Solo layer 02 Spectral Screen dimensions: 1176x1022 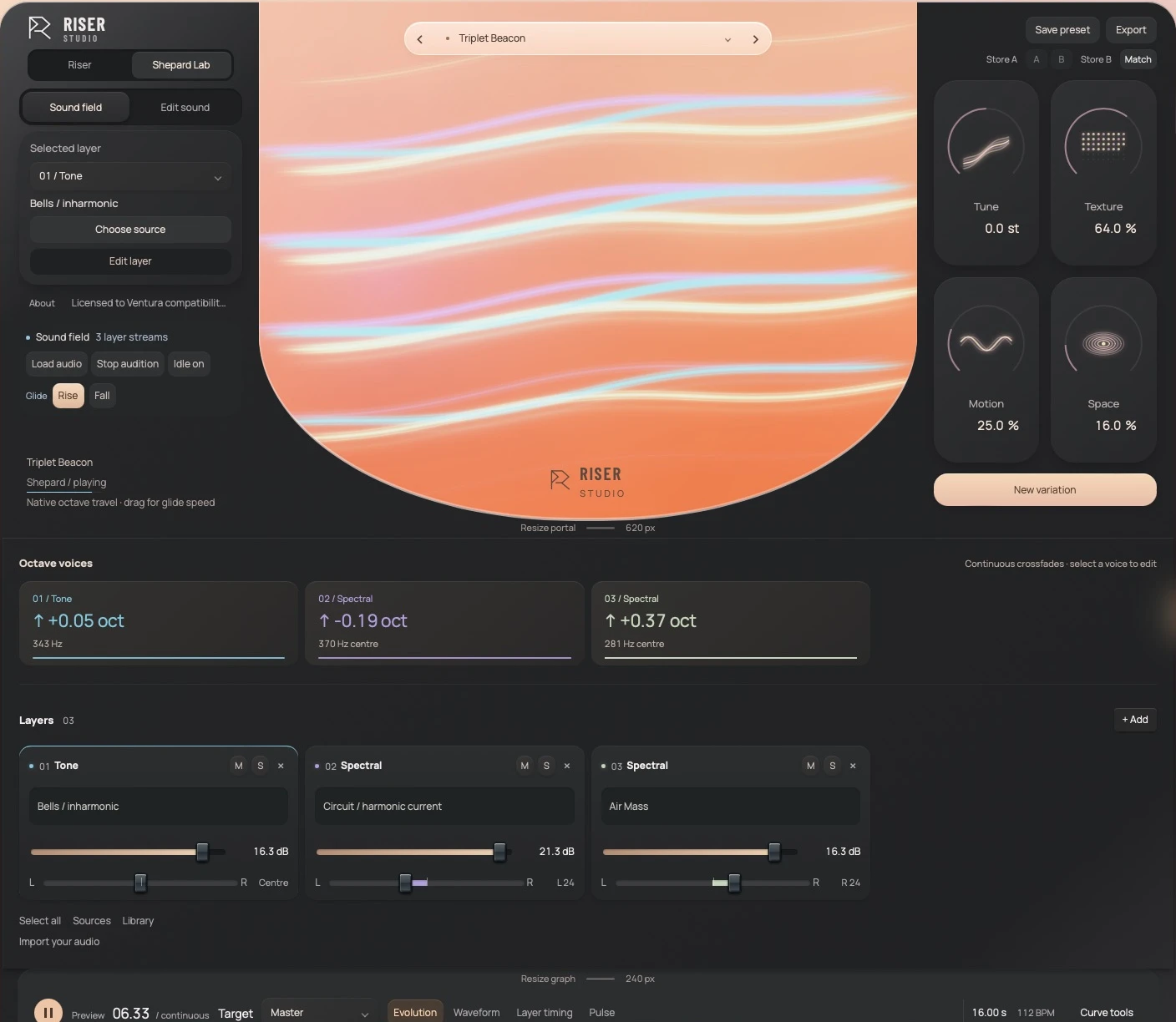pos(546,766)
